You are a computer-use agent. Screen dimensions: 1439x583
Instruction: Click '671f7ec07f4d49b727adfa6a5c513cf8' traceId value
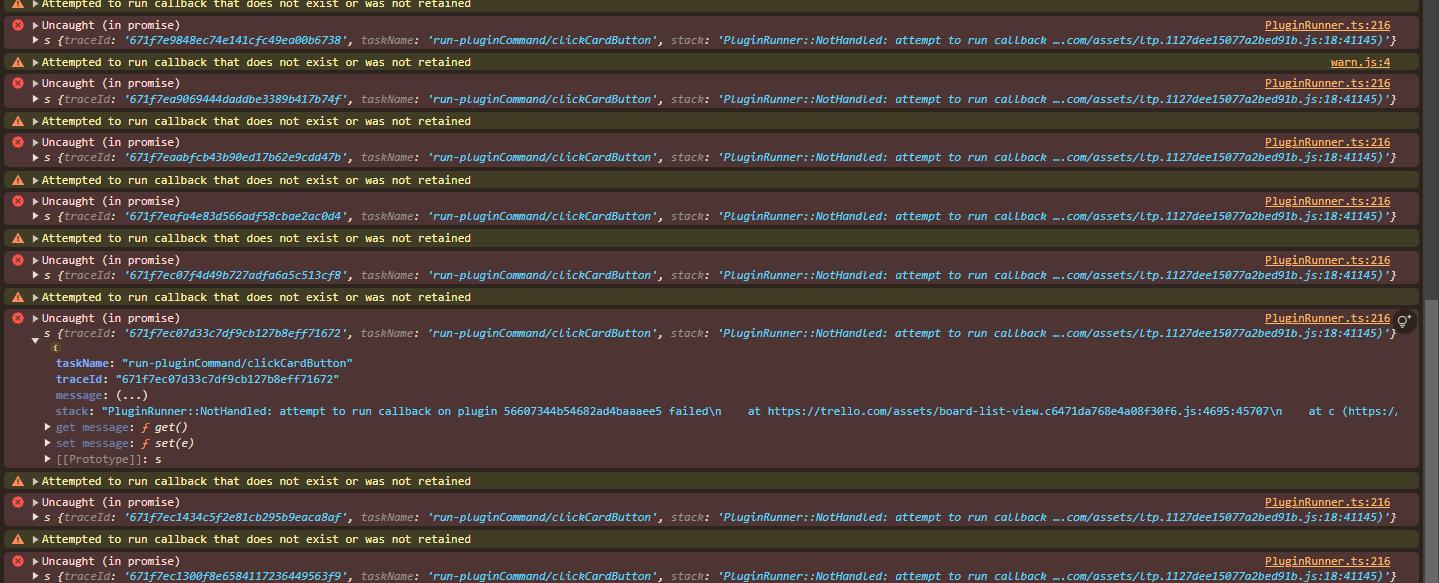(x=236, y=276)
